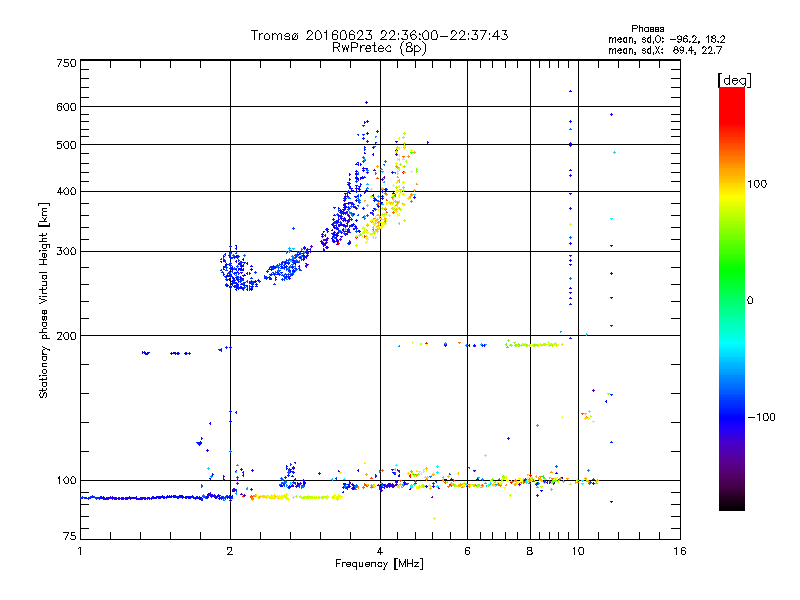The width and height of the screenshot is (800, 600).
Task: Click the x-axis tick label '4'
Action: [x=380, y=551]
